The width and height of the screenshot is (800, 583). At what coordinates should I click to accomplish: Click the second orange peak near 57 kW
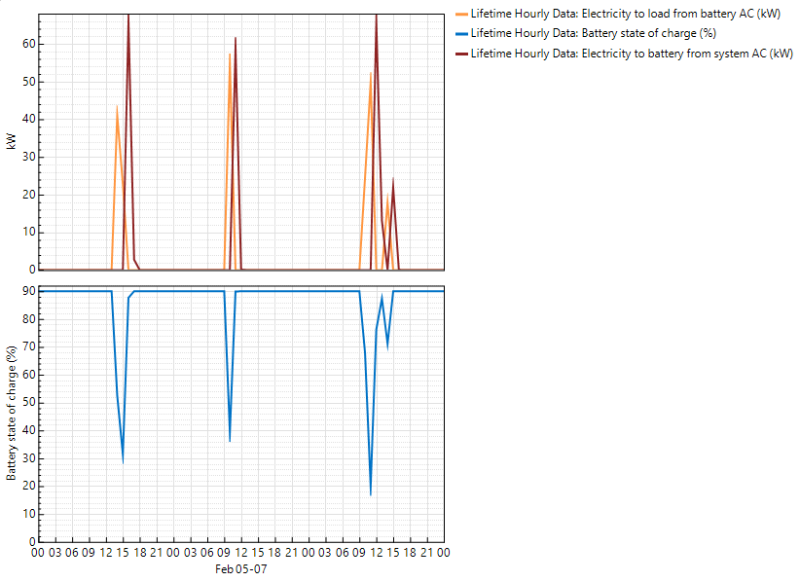230,54
